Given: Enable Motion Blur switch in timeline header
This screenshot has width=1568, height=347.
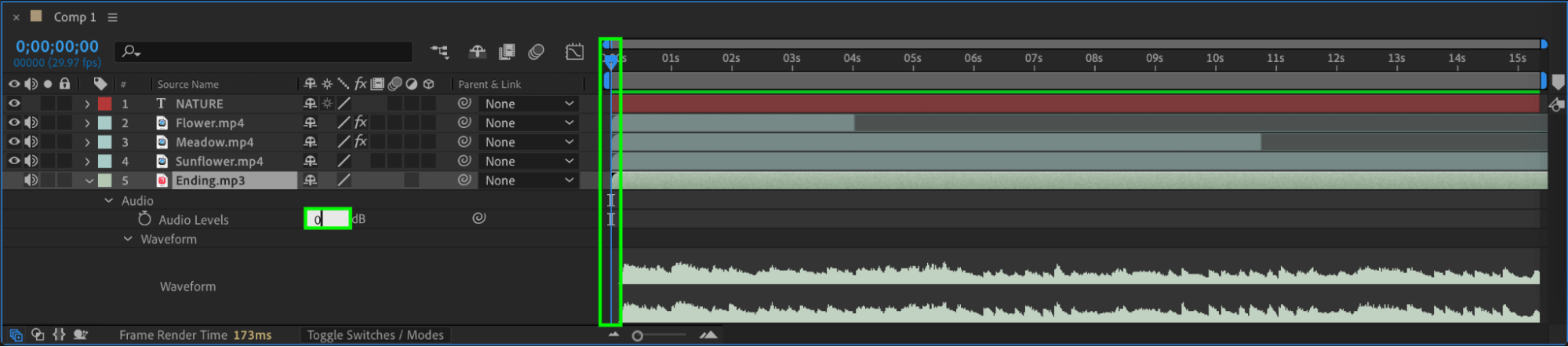Looking at the screenshot, I should tap(537, 52).
